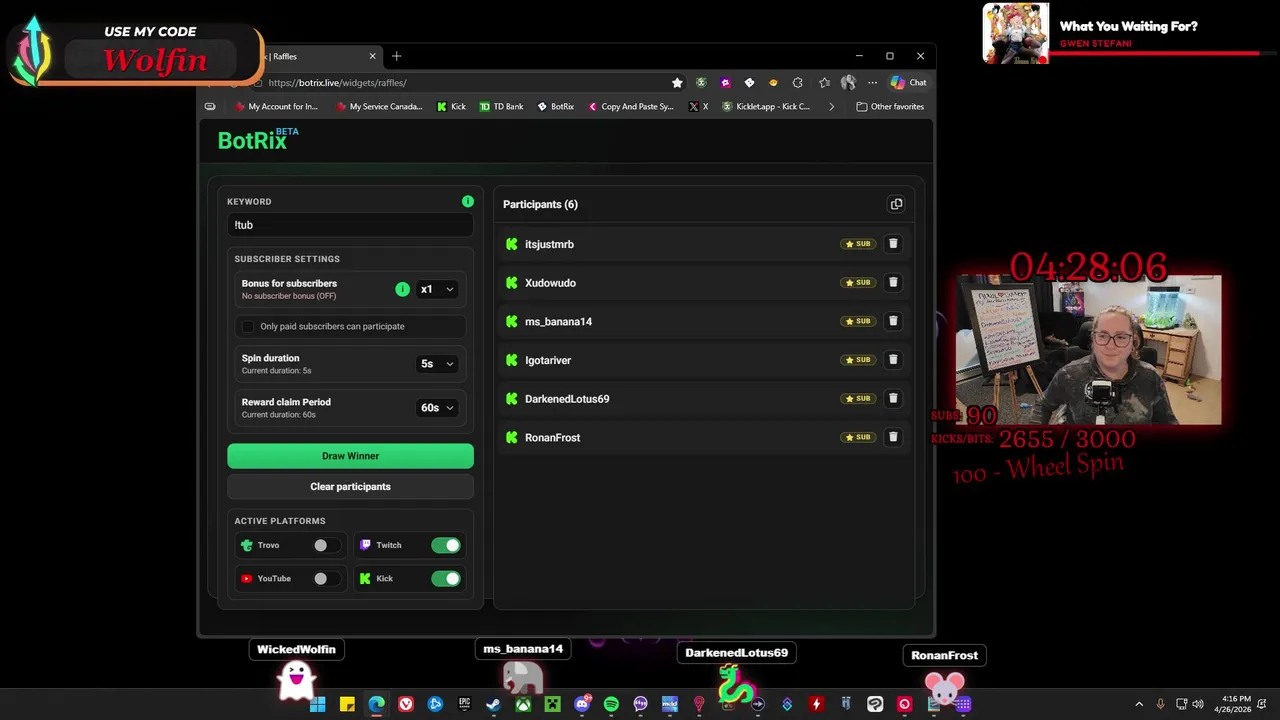Image resolution: width=1280 pixels, height=720 pixels.
Task: Open the BotRix bookmark
Action: tap(555, 106)
